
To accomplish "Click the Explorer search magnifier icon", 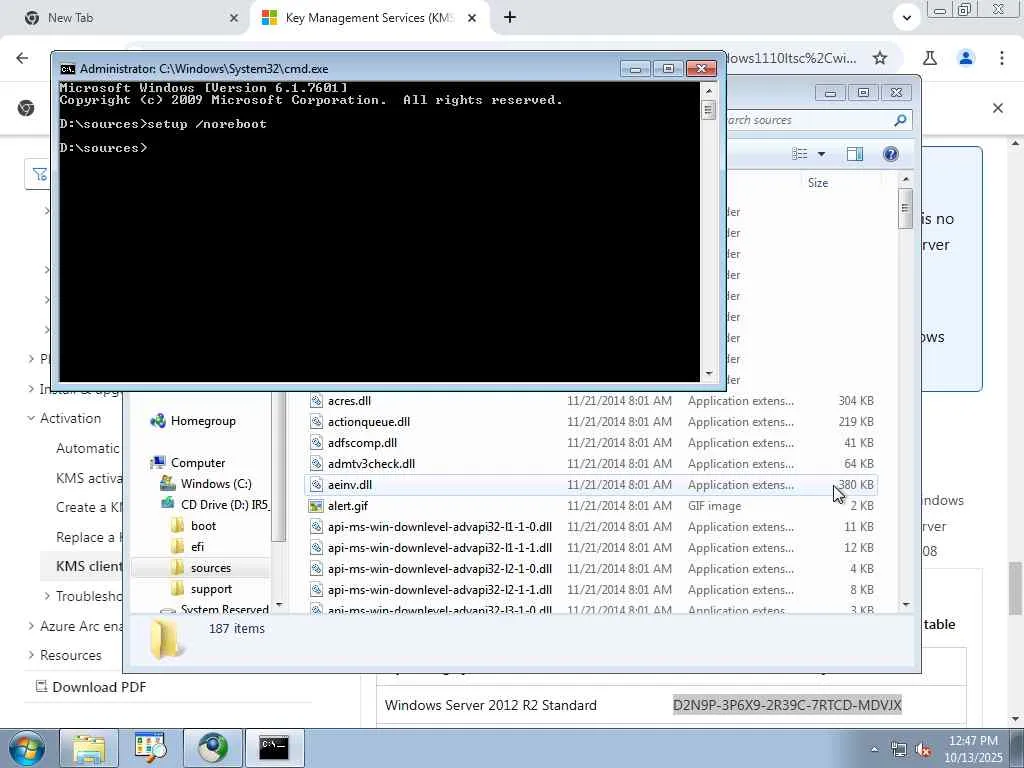I will (900, 120).
